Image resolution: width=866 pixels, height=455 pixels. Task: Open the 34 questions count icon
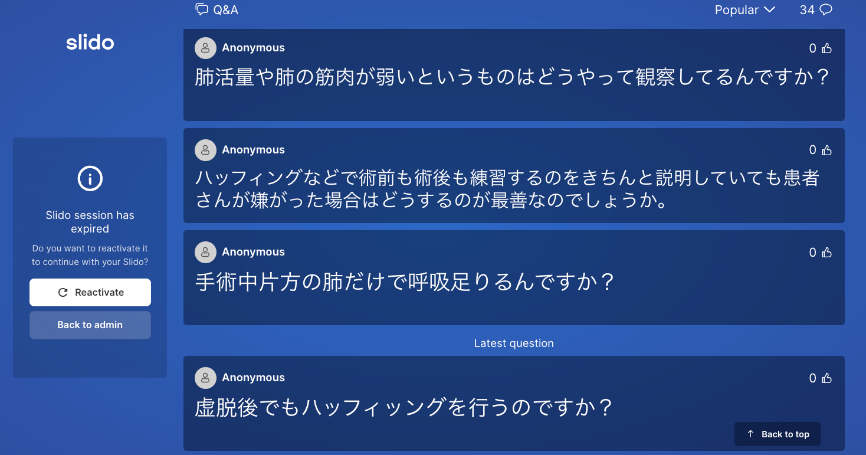click(826, 10)
